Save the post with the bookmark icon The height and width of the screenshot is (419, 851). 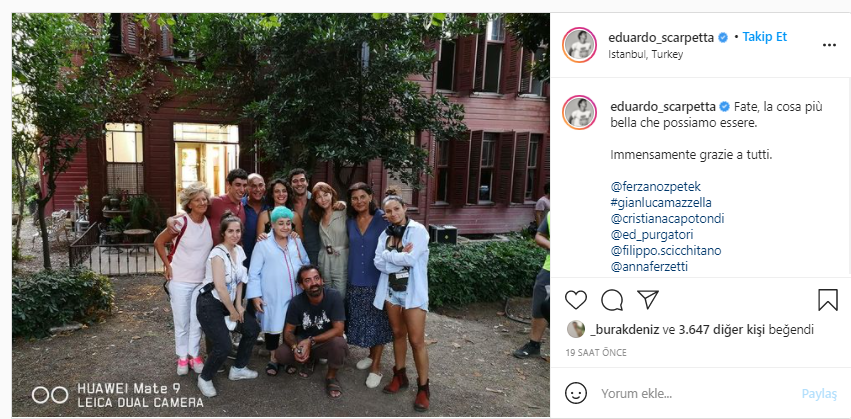pos(828,300)
